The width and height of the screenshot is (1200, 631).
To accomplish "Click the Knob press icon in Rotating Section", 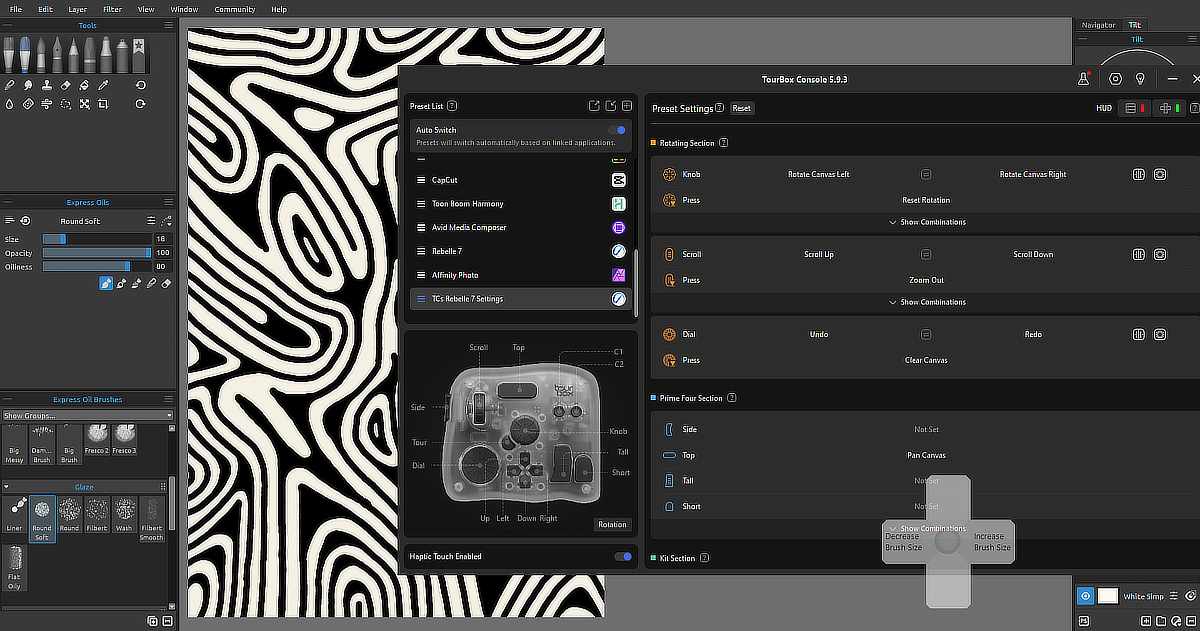I will click(669, 200).
